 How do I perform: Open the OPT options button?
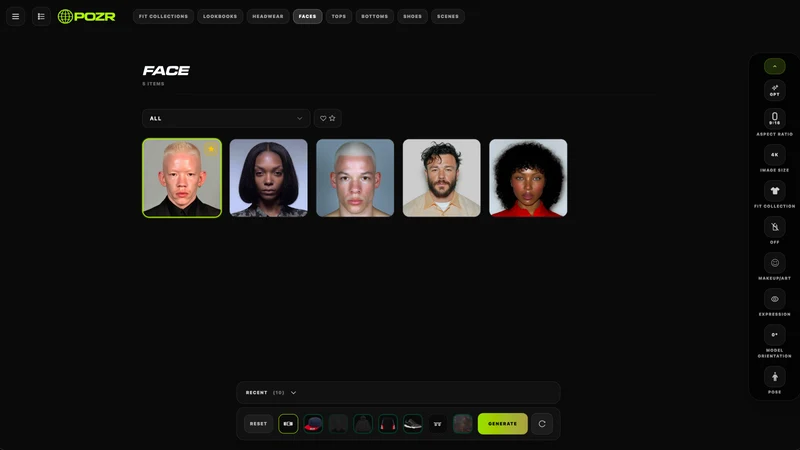tap(774, 90)
